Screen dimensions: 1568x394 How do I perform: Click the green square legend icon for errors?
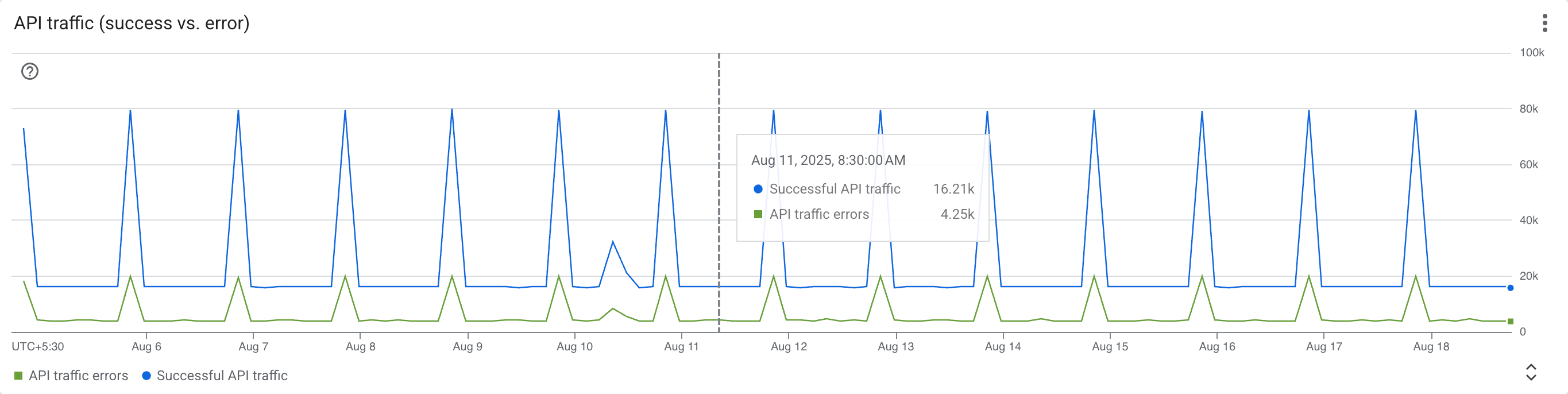coord(18,376)
